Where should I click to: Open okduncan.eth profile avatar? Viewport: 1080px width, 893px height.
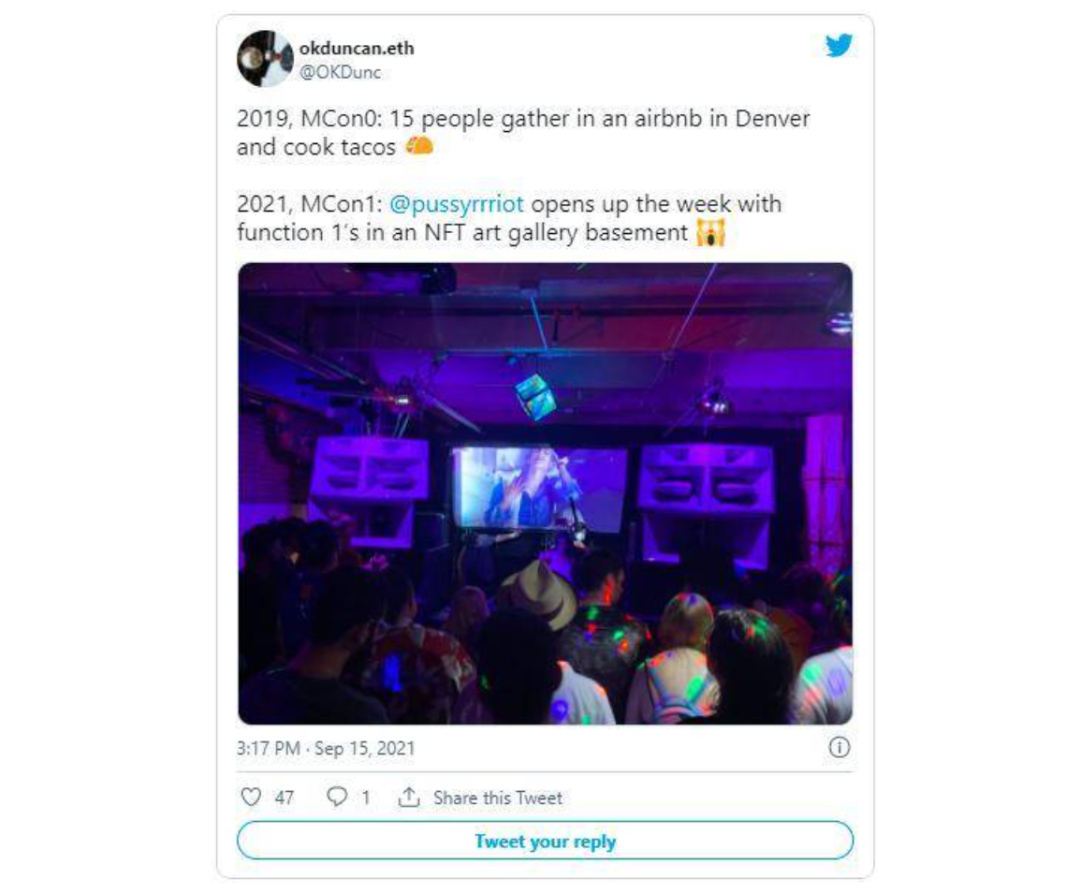[x=265, y=59]
